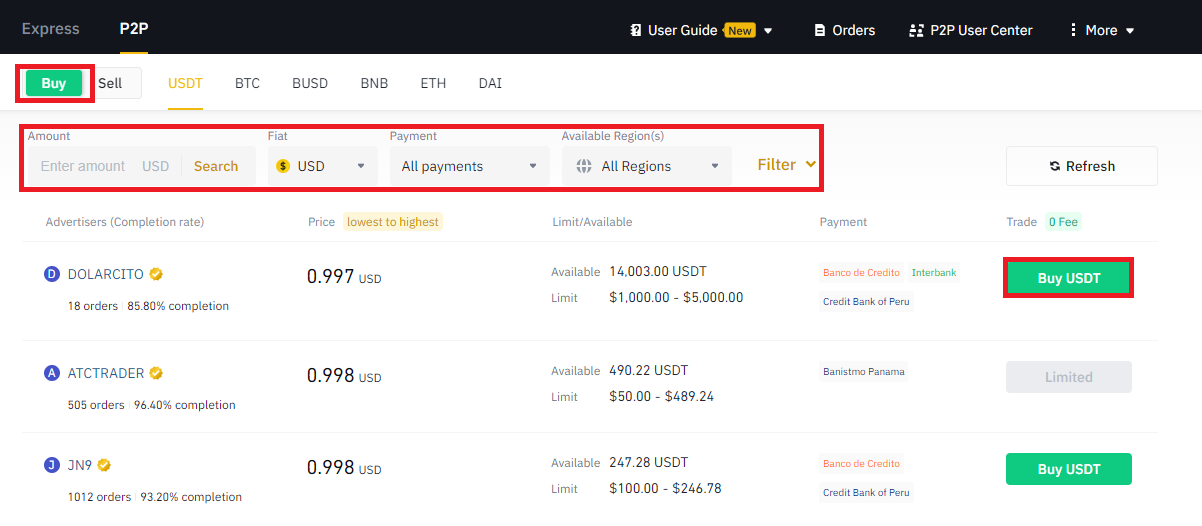Switch to the Express tab
This screenshot has height=526, width=1202.
click(x=50, y=29)
